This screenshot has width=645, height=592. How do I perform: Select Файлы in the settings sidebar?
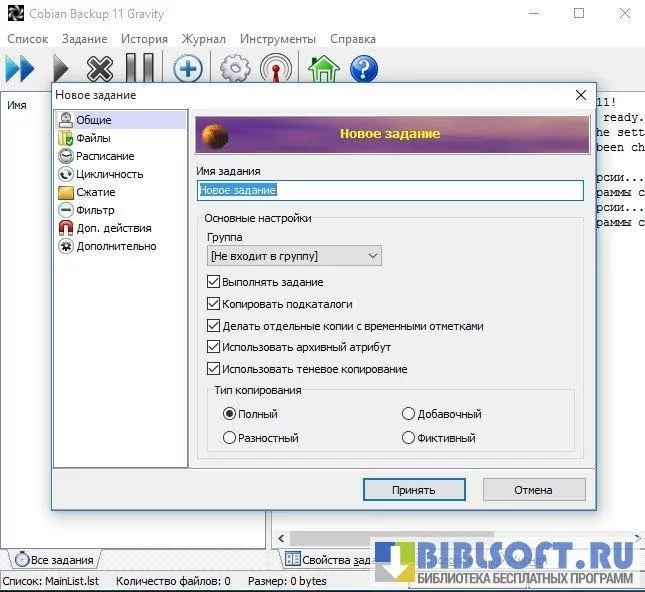click(93, 138)
